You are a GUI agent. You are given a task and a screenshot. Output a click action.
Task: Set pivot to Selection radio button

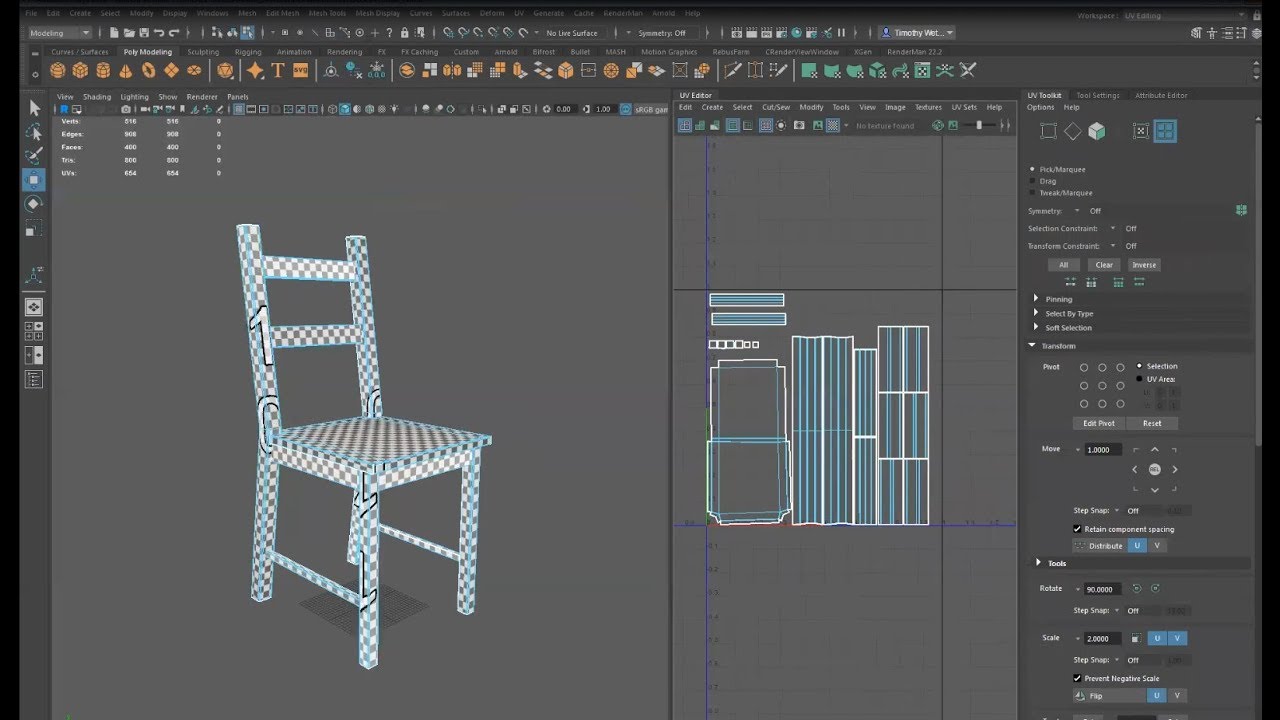pos(1139,366)
